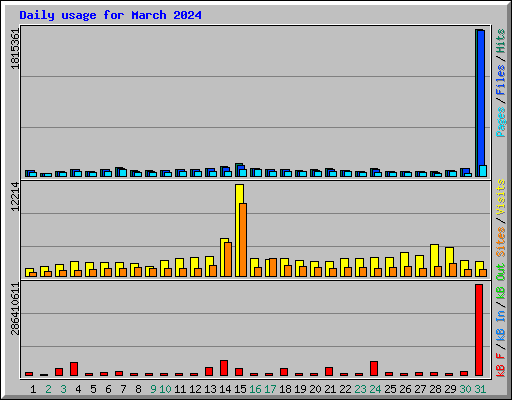Screen dimensions: 512x400
Task: Click the Hits legend label
Action: point(501,41)
